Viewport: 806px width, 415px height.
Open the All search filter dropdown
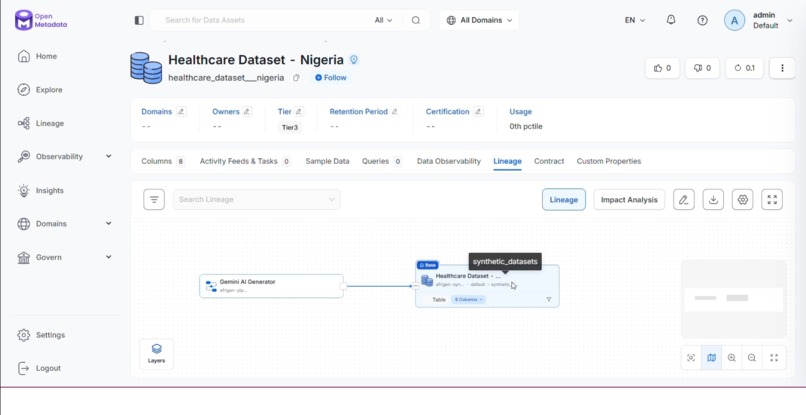(x=383, y=20)
